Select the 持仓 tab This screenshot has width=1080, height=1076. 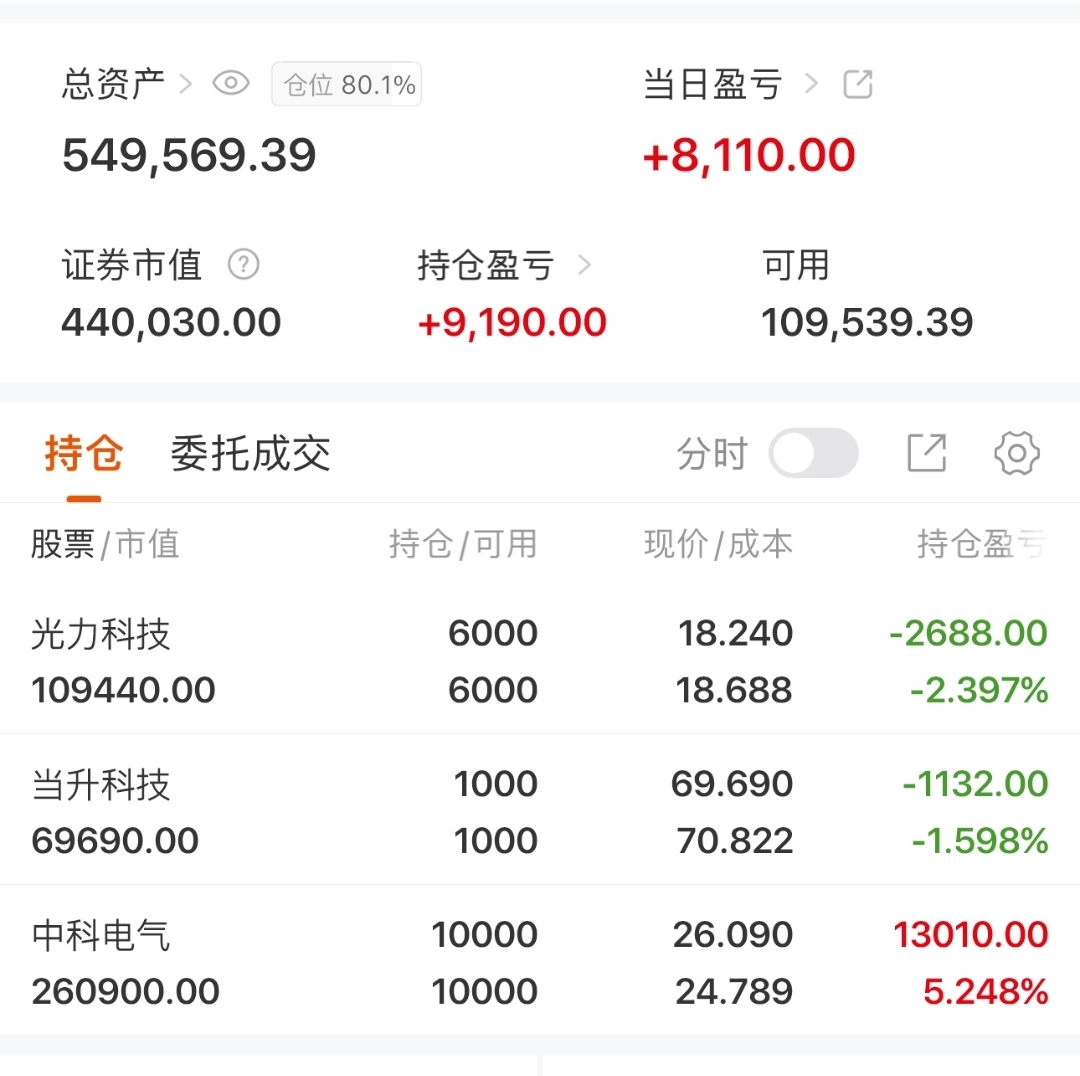[84, 454]
